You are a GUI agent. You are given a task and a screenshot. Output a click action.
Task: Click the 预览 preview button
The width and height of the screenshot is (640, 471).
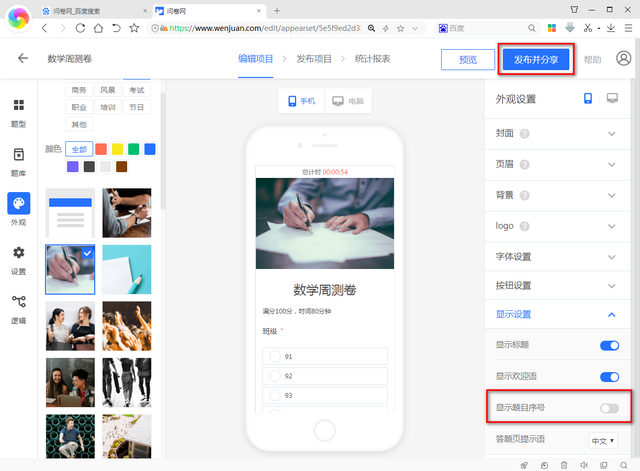click(x=468, y=60)
